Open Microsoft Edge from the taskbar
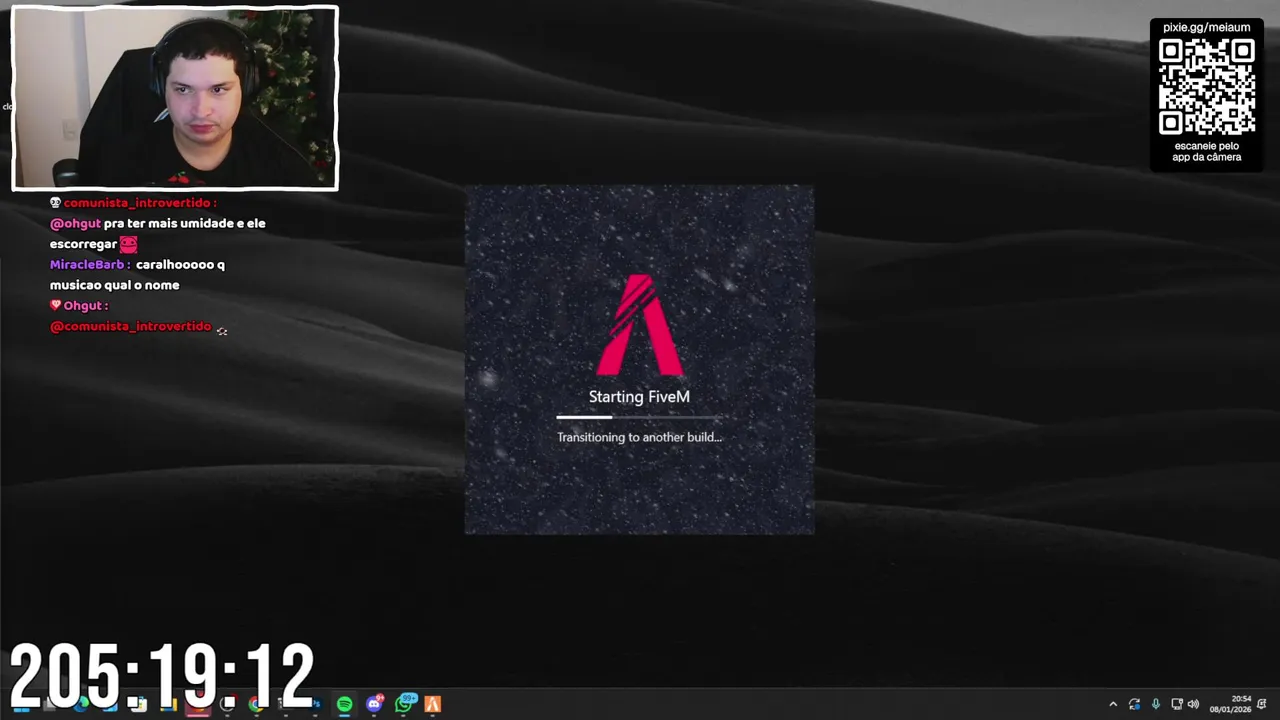1280x720 pixels. (82, 704)
